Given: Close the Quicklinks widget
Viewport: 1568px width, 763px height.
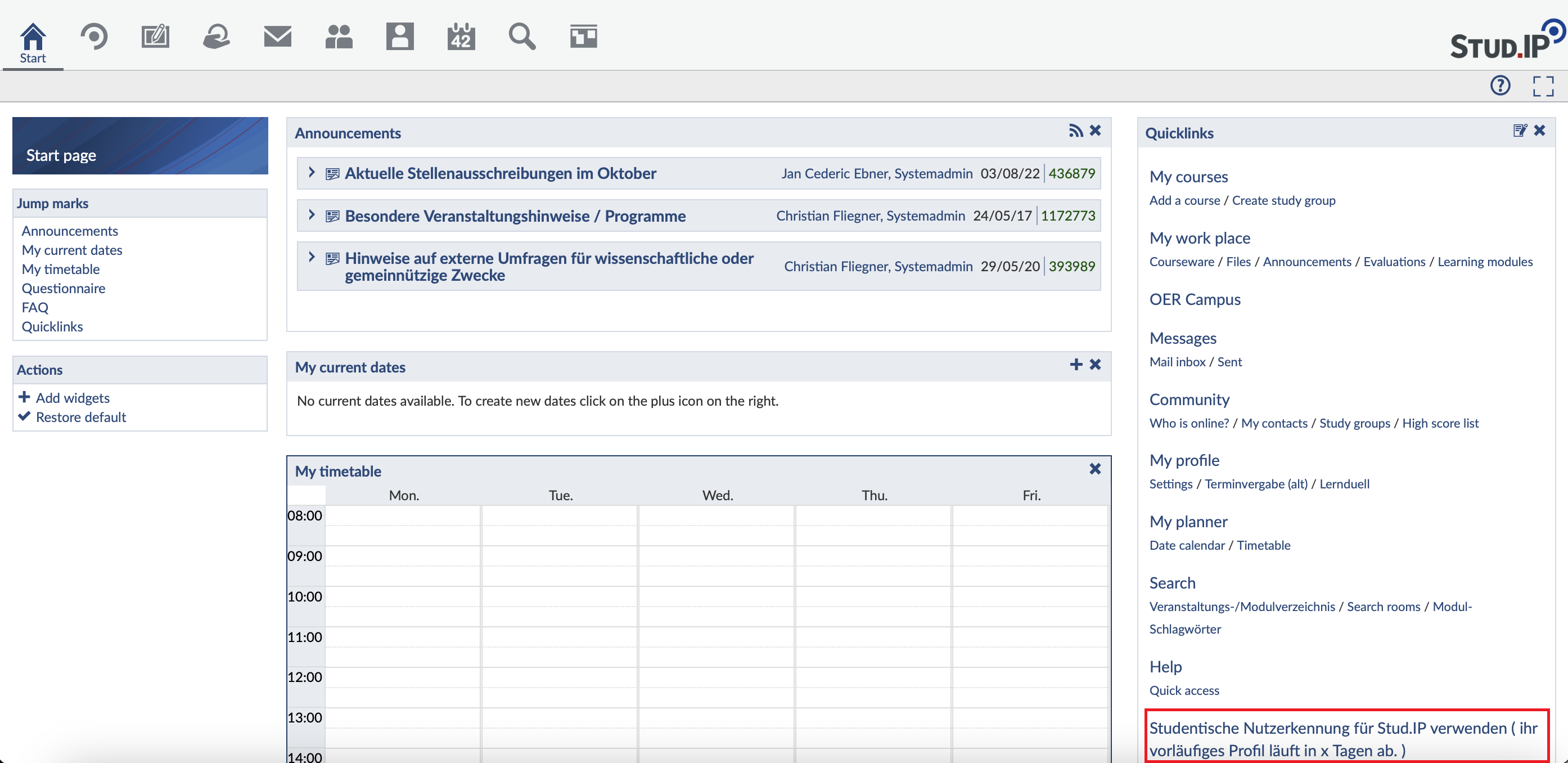Looking at the screenshot, I should 1539,131.
